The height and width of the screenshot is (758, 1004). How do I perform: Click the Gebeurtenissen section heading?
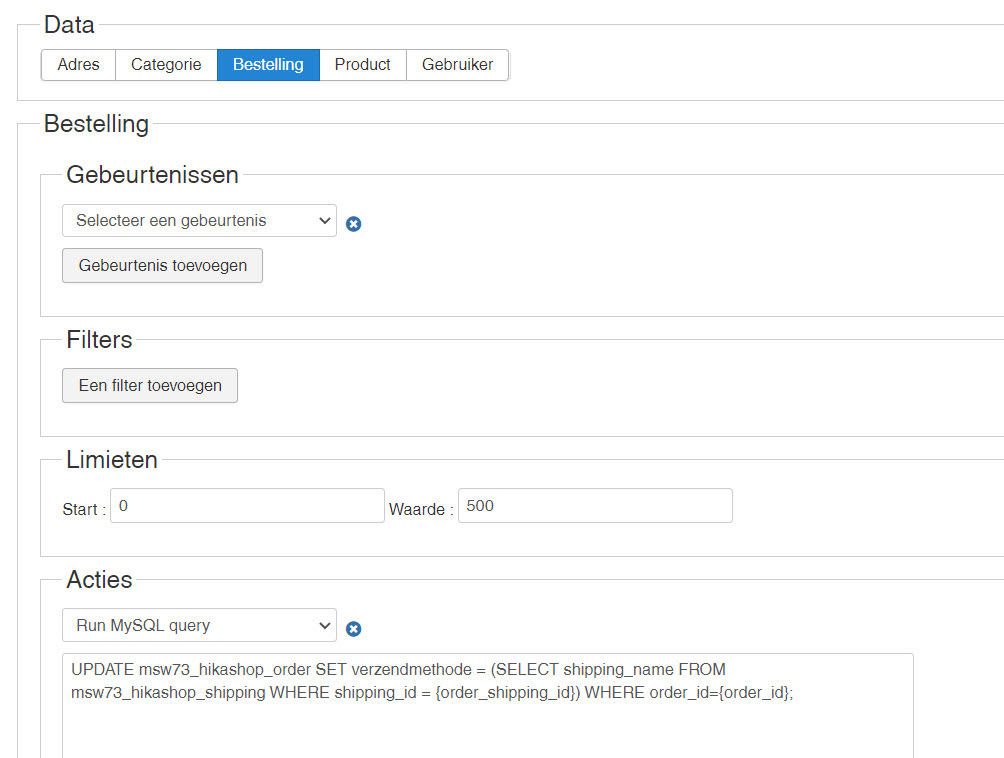click(152, 175)
